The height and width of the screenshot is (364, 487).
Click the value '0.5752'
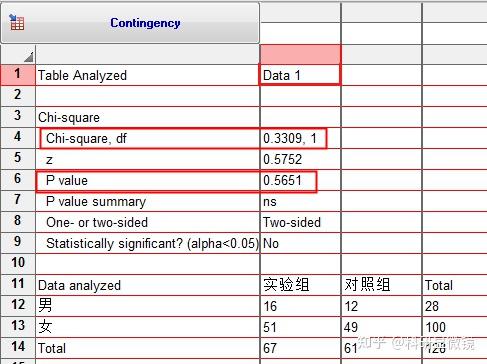coord(282,159)
